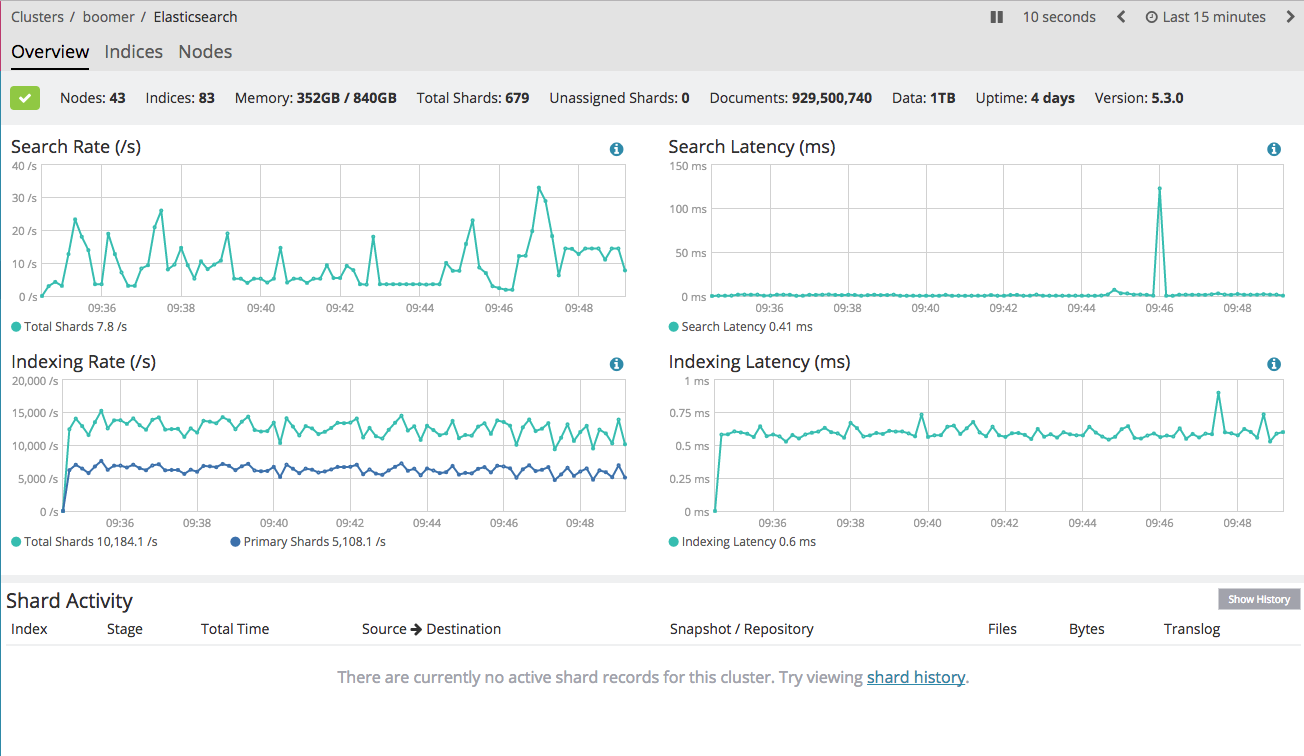1304x756 pixels.
Task: Toggle Total Shards 10,184.1 /s legend series
Action: click(x=84, y=541)
